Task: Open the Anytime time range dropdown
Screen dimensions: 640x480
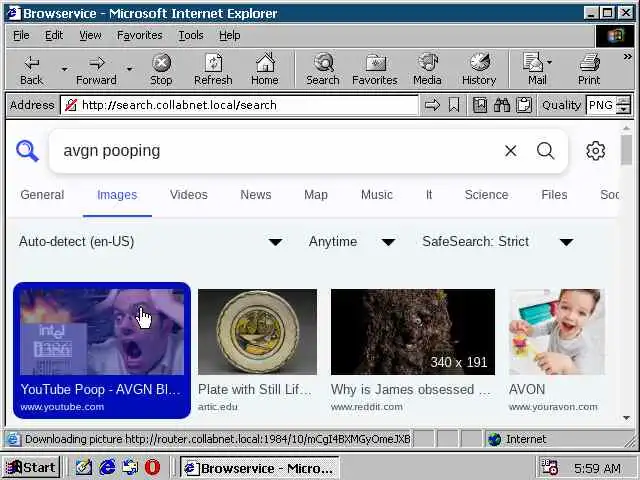Action: click(x=352, y=242)
